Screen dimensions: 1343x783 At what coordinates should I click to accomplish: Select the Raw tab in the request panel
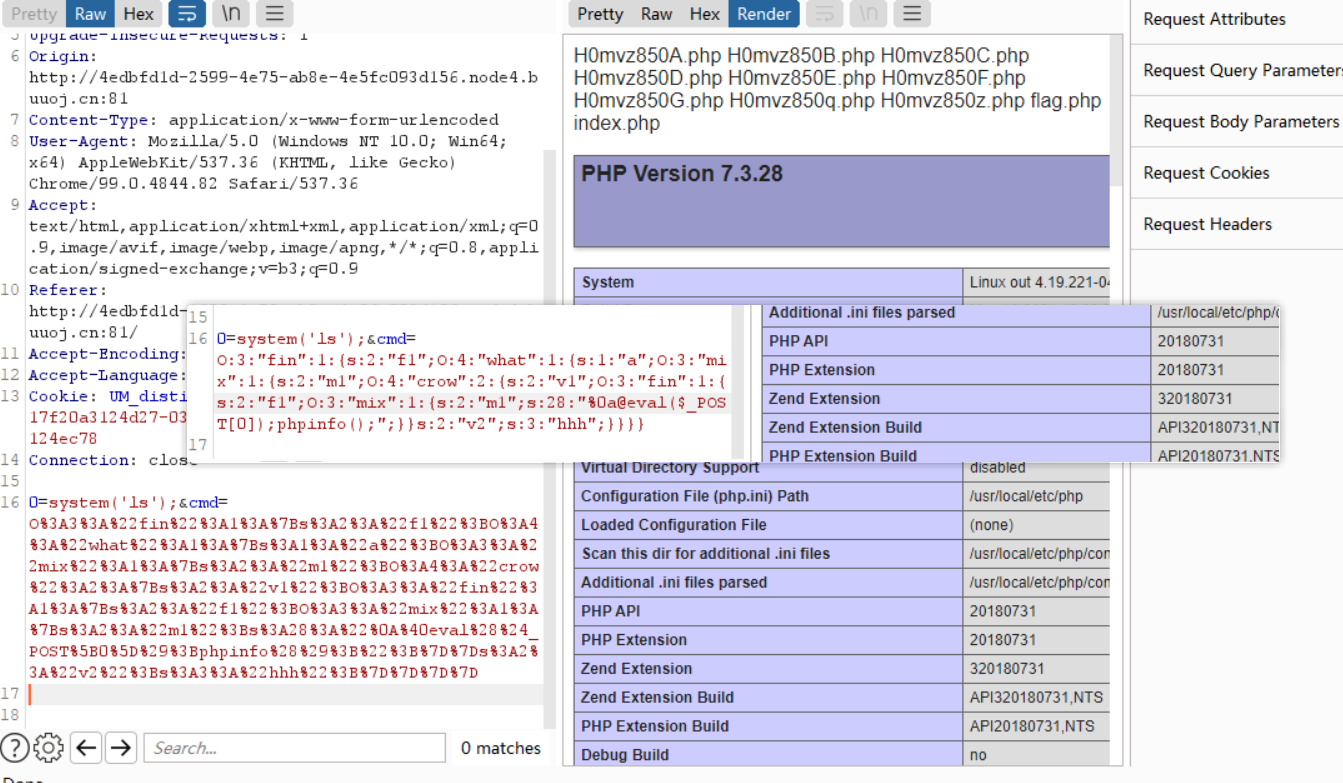[90, 14]
